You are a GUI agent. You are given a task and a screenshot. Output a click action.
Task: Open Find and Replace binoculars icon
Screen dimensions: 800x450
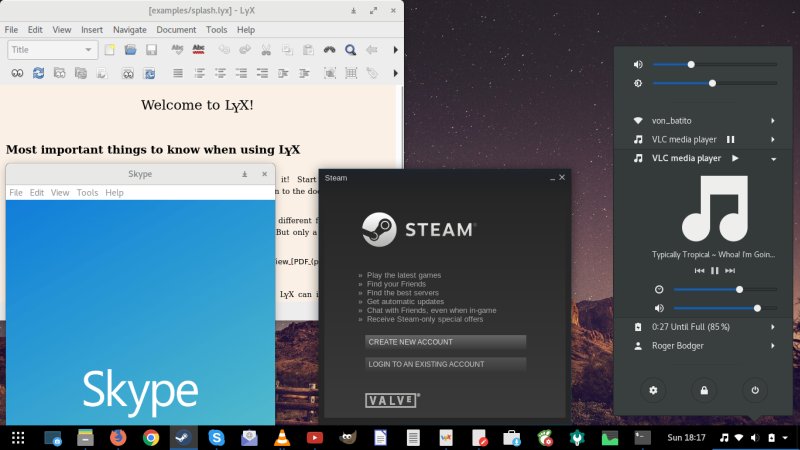point(330,49)
